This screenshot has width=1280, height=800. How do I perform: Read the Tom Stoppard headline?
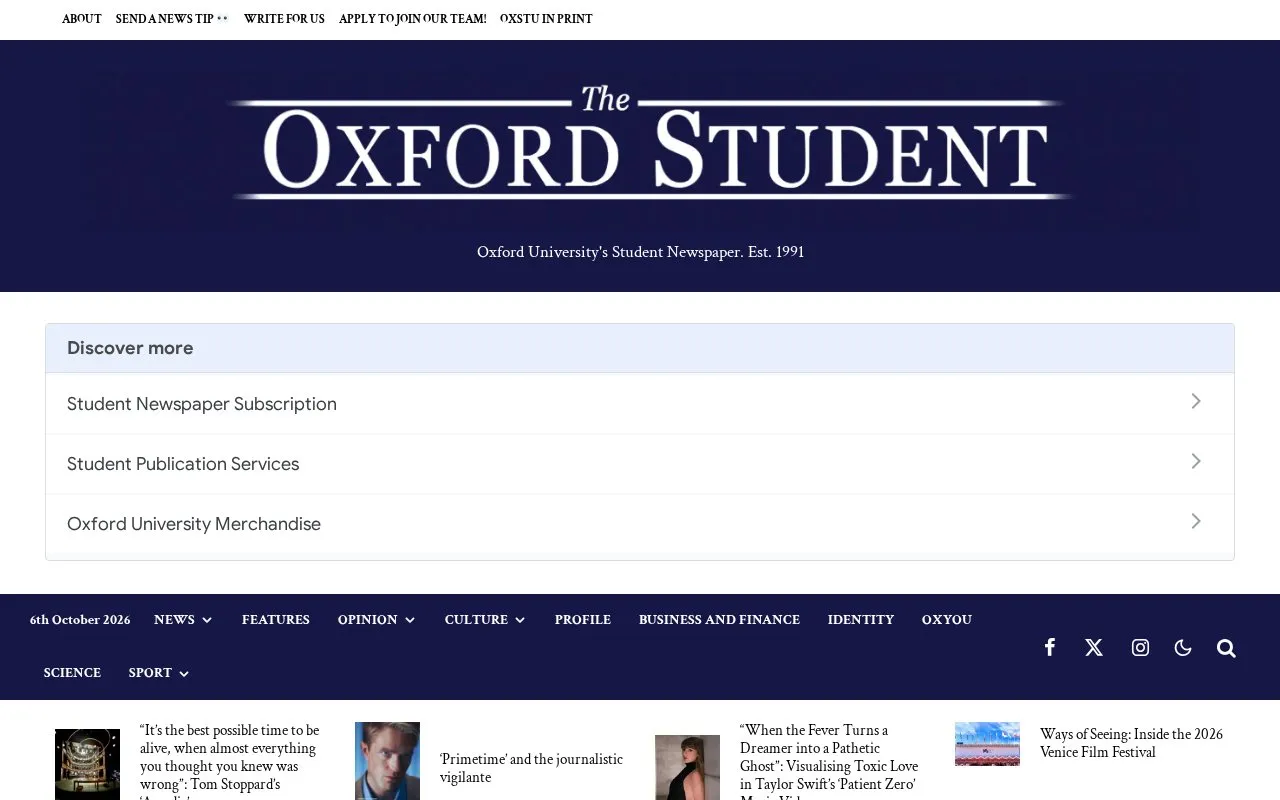(230, 761)
